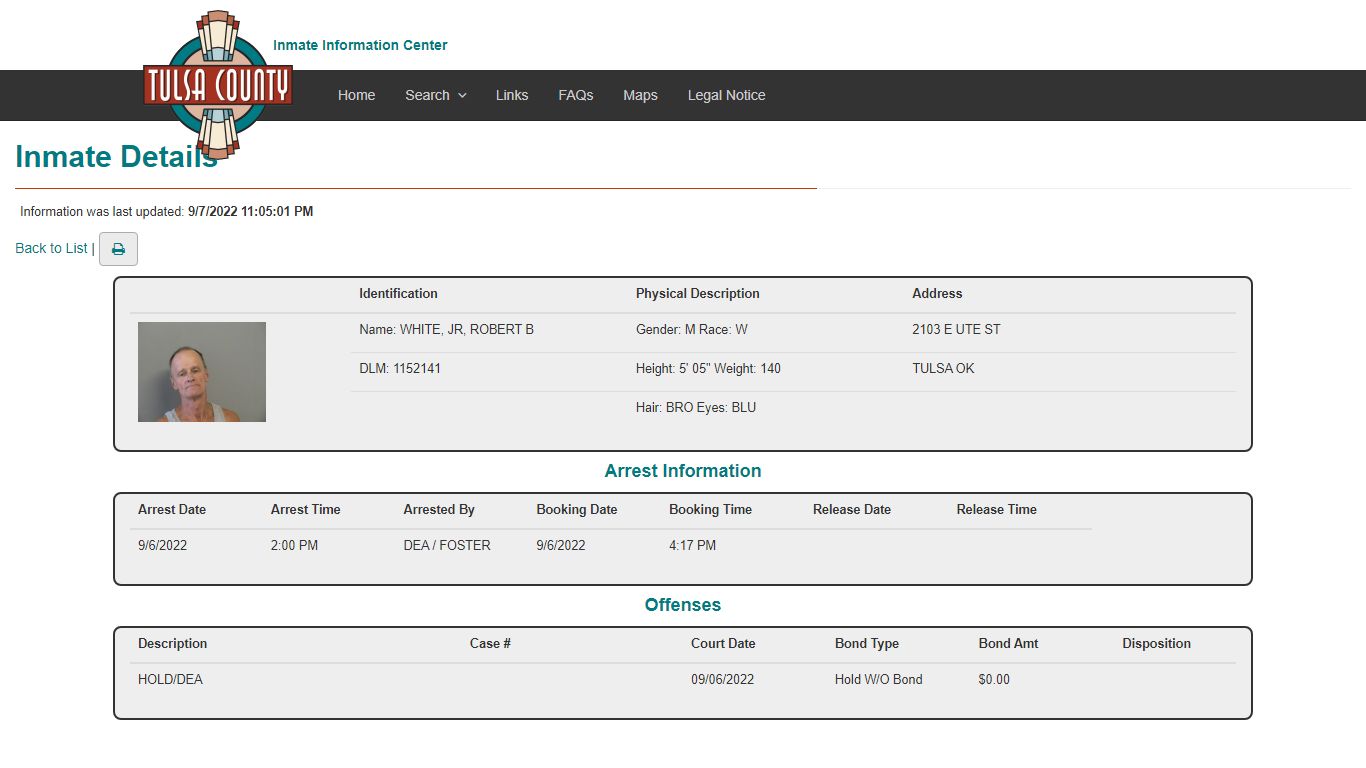Select the offense description HOLD/DEA
Viewport: 1366px width, 768px height.
pyautogui.click(x=170, y=679)
